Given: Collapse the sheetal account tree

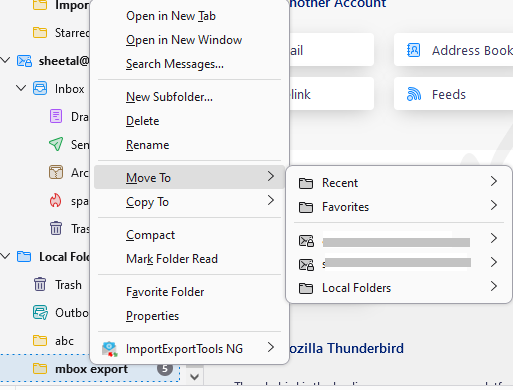Looking at the screenshot, I should 6,60.
